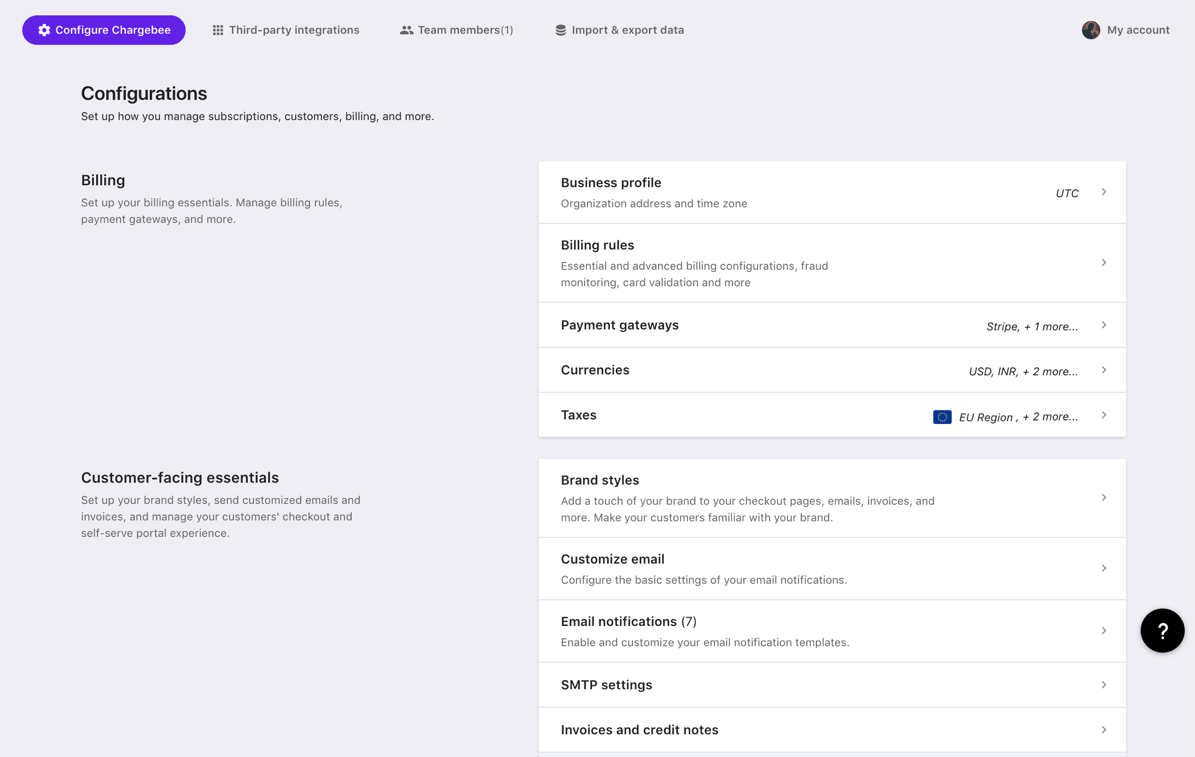Click the chevron on the Brand styles row
1195x757 pixels.
[1104, 498]
